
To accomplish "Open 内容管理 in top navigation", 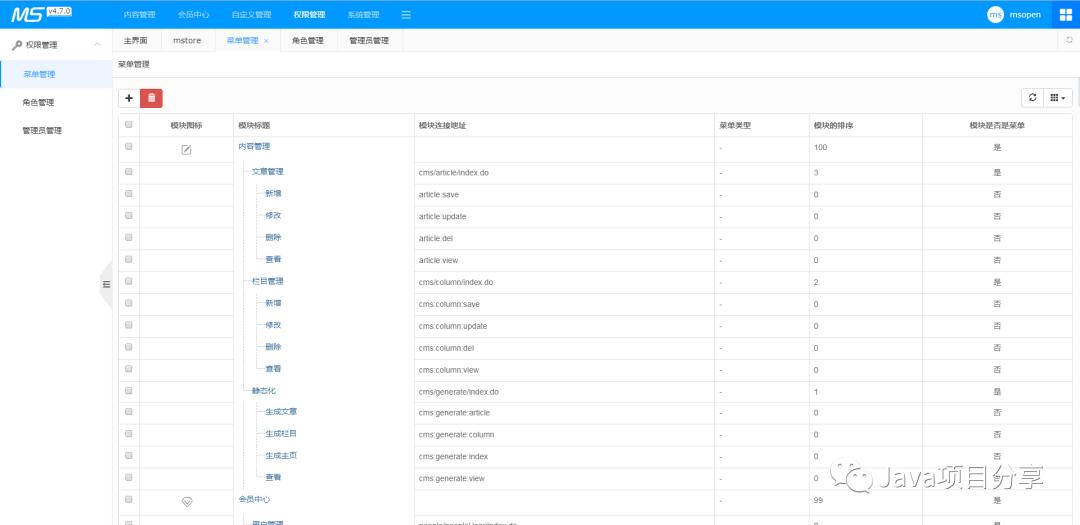I will pos(139,14).
